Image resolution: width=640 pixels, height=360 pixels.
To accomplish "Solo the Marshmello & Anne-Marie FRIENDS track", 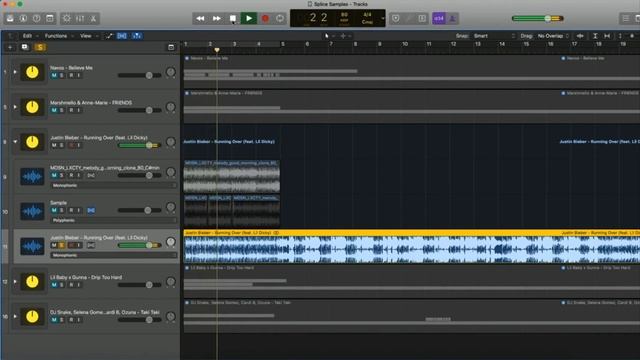I will click(62, 110).
